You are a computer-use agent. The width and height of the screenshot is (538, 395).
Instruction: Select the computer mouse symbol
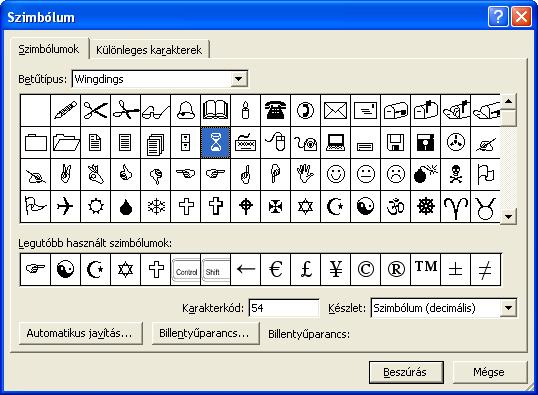click(x=276, y=142)
